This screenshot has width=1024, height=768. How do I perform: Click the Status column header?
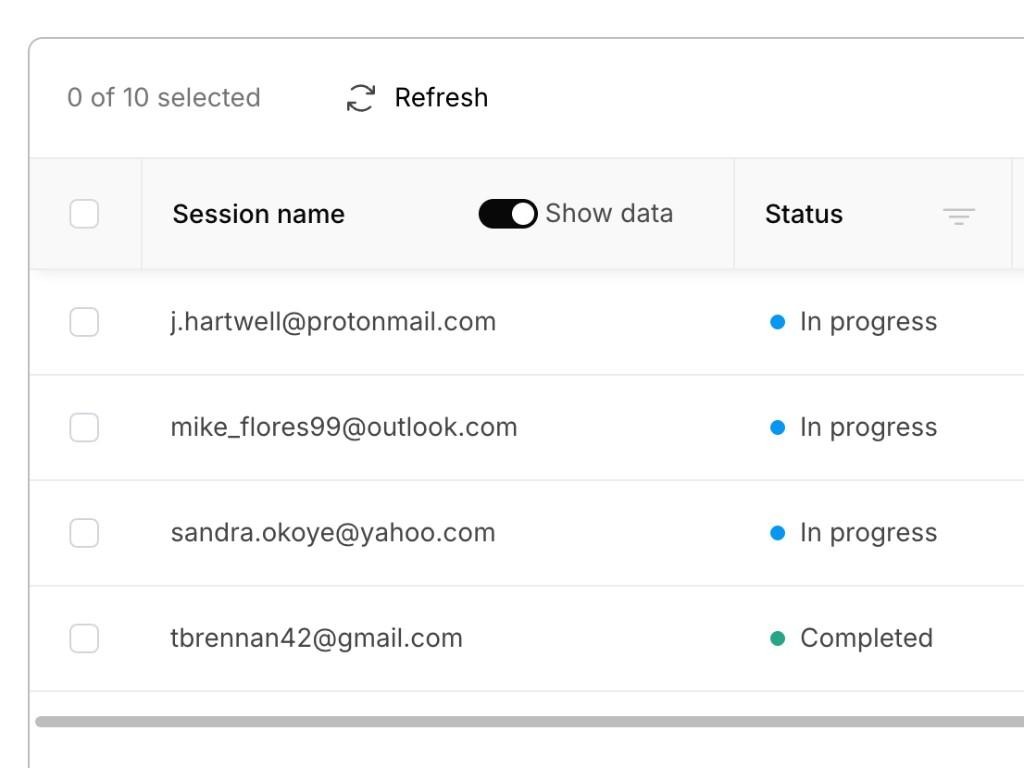(x=804, y=214)
